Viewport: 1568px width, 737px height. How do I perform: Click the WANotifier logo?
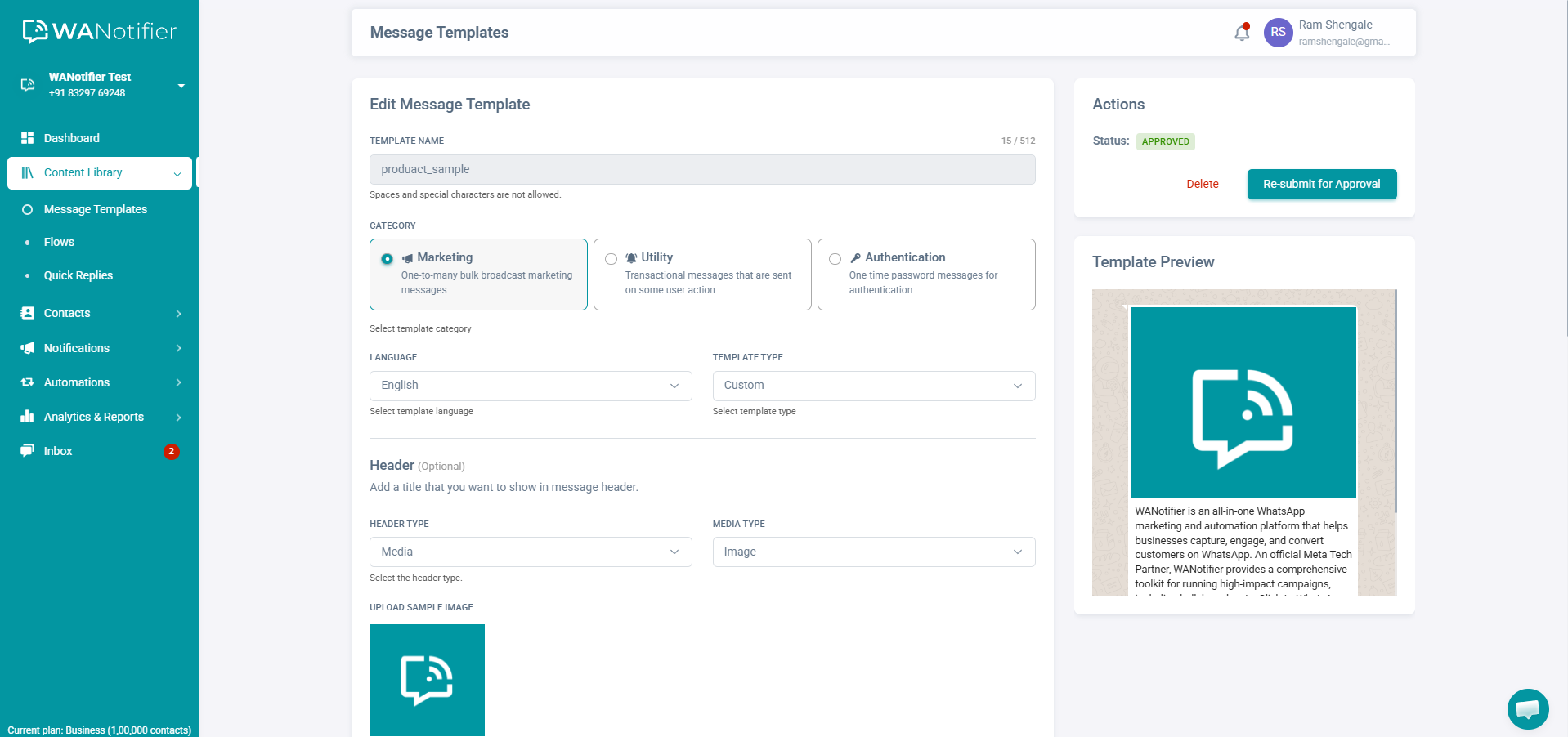click(x=100, y=31)
